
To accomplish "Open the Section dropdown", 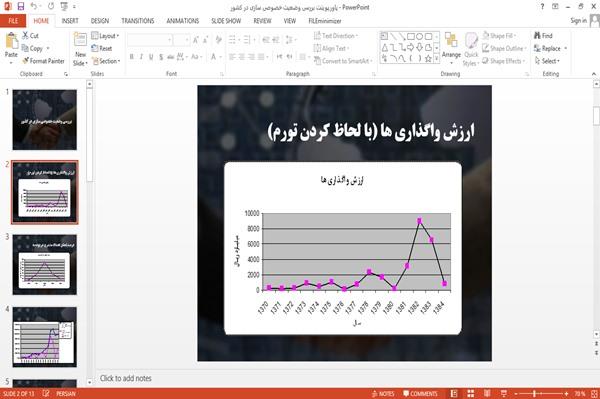I will (x=106, y=61).
